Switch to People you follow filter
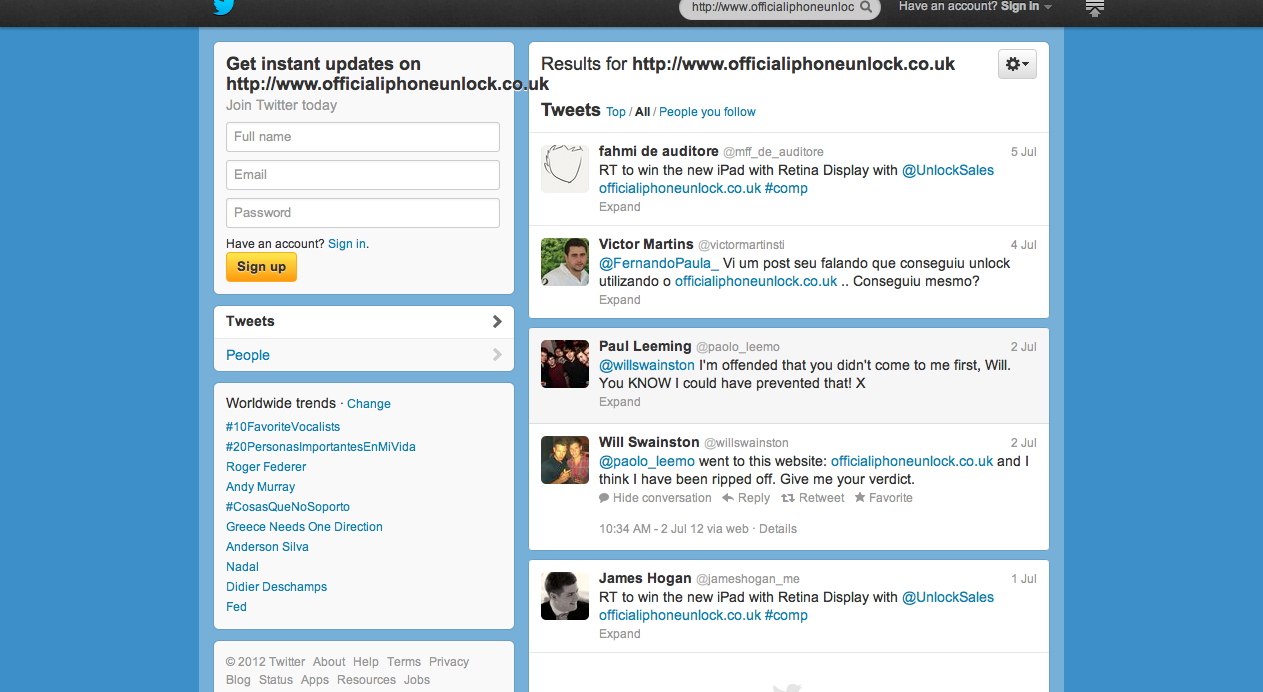The width and height of the screenshot is (1263, 692). (707, 112)
